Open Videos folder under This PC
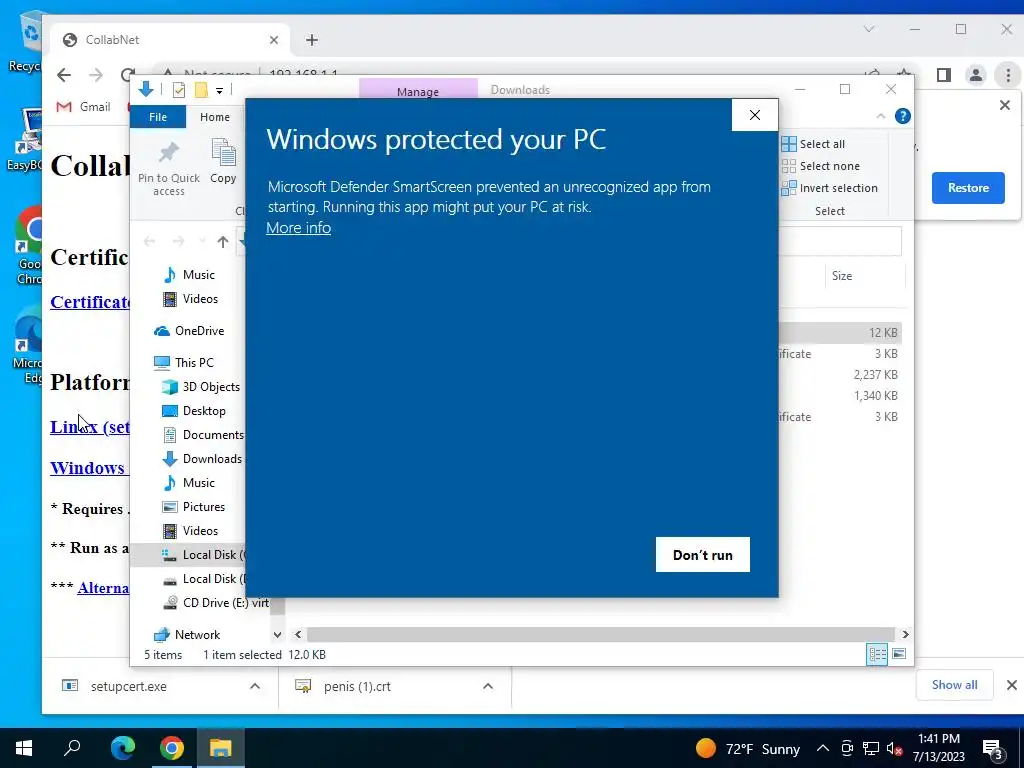This screenshot has height=768, width=1024. [190, 531]
